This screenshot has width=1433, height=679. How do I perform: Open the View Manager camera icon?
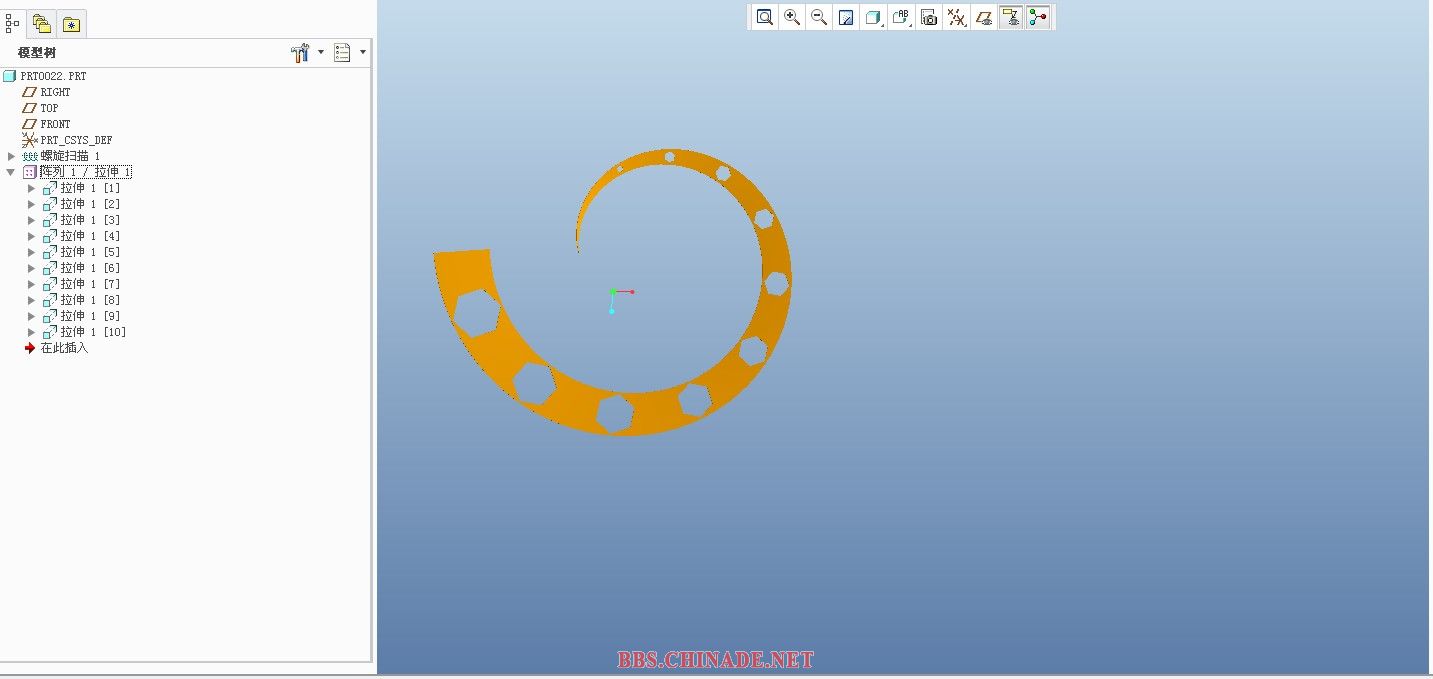929,17
